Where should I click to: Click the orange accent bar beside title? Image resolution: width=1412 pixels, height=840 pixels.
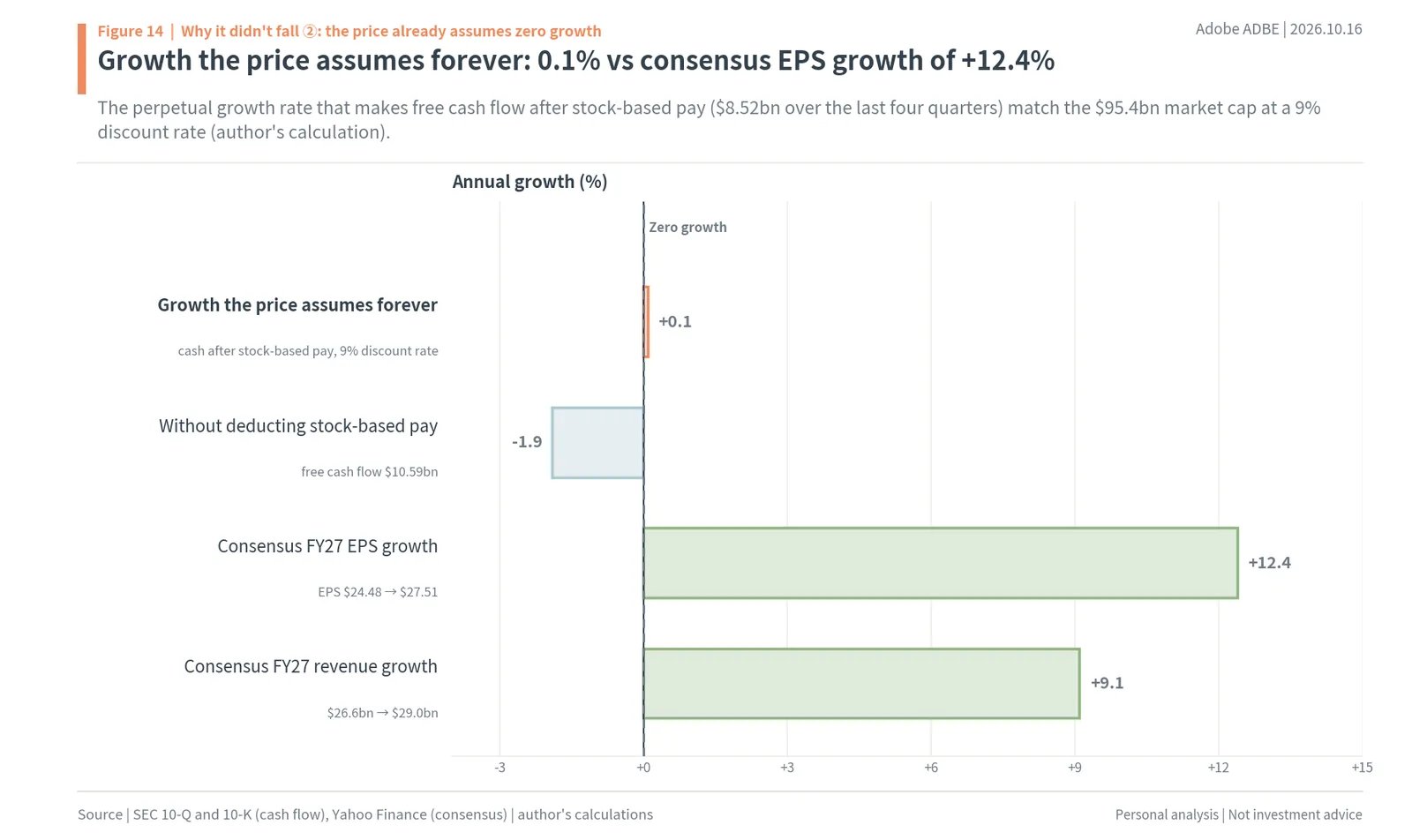click(82, 59)
